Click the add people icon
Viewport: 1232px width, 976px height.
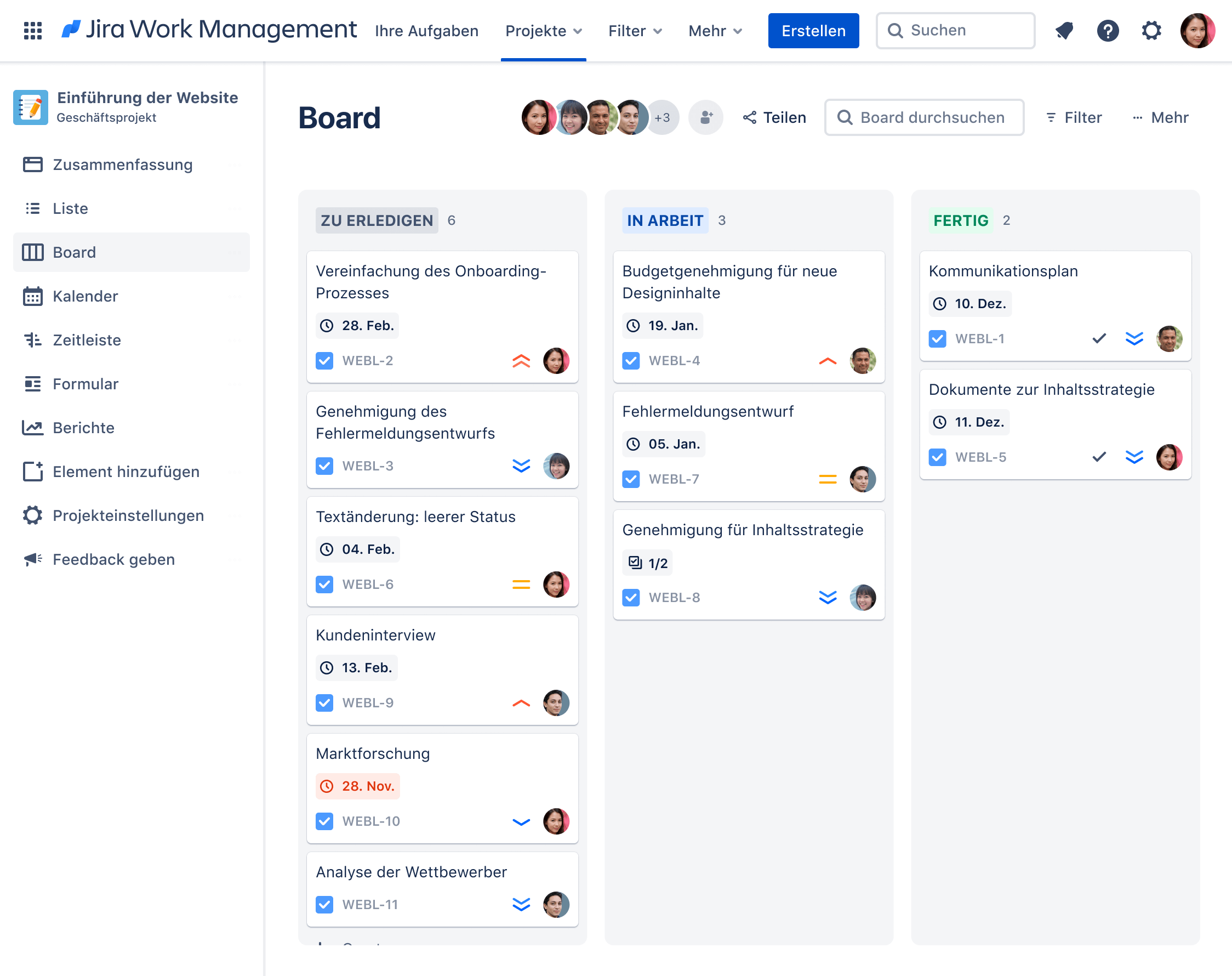[x=706, y=118]
